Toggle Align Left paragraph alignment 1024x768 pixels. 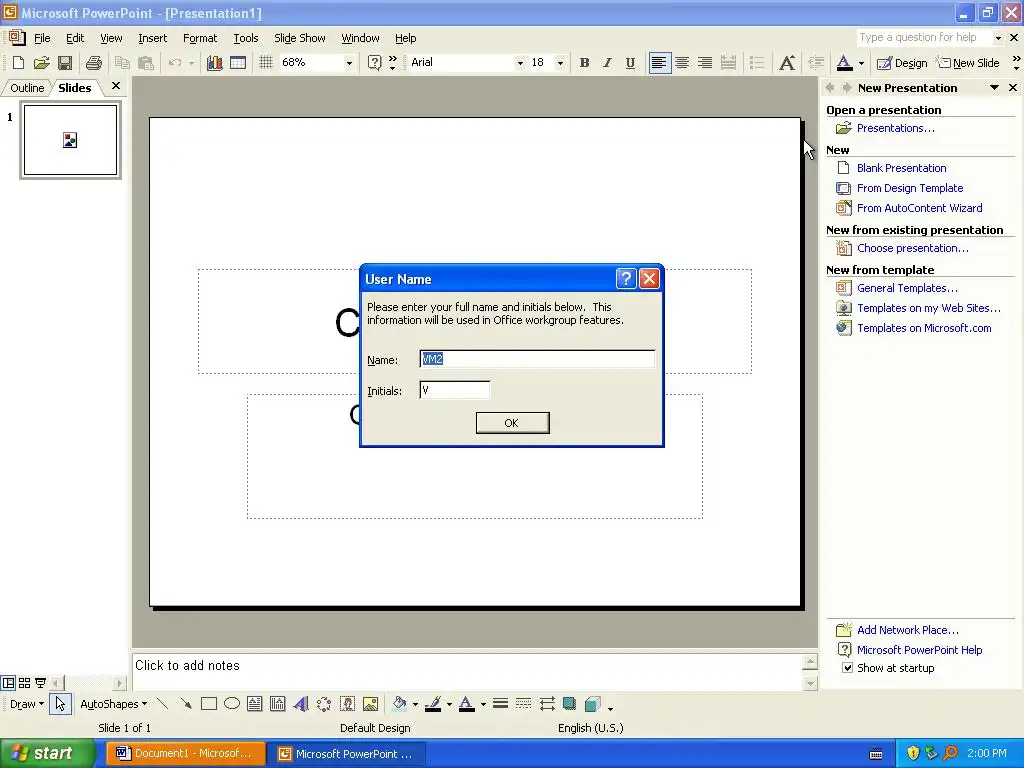click(660, 63)
